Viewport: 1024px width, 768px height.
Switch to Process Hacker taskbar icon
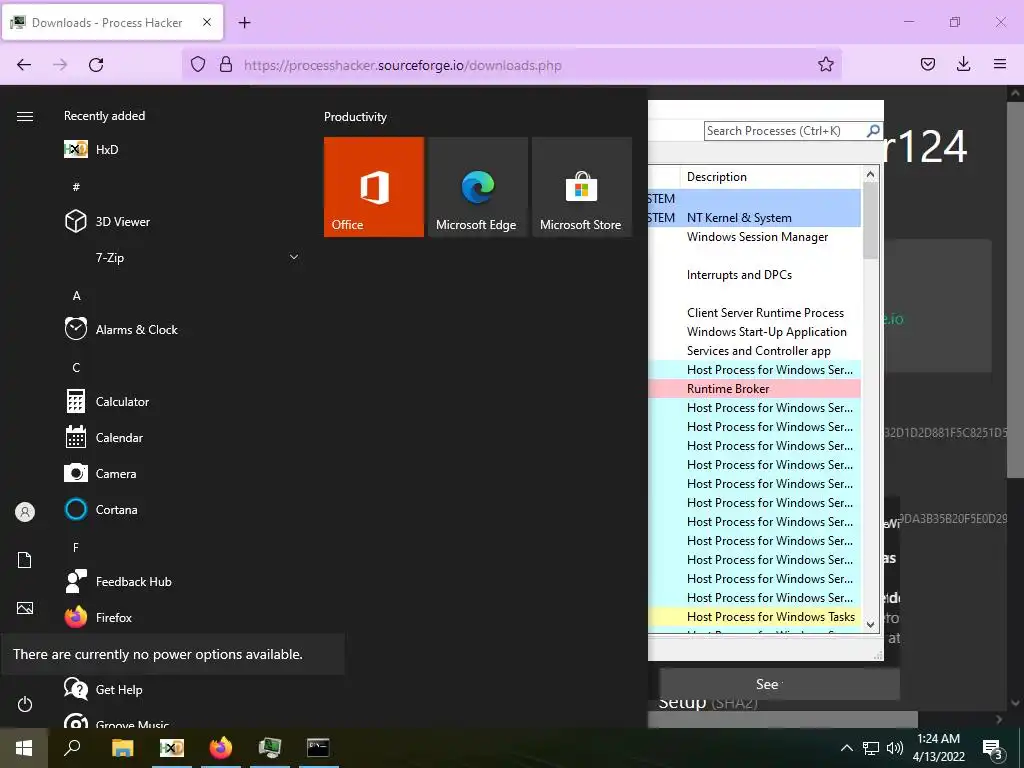click(270, 748)
